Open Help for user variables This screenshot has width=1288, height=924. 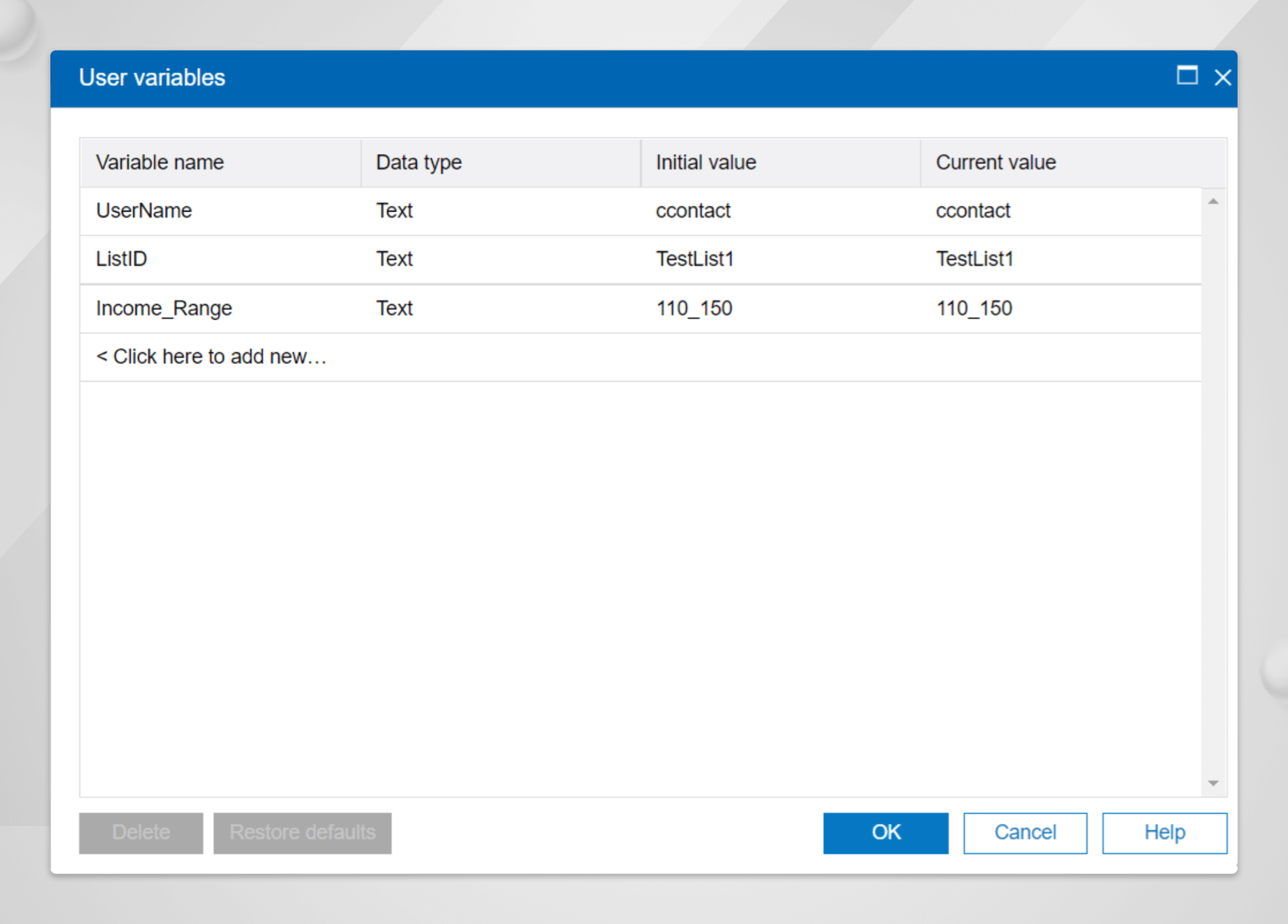1164,832
